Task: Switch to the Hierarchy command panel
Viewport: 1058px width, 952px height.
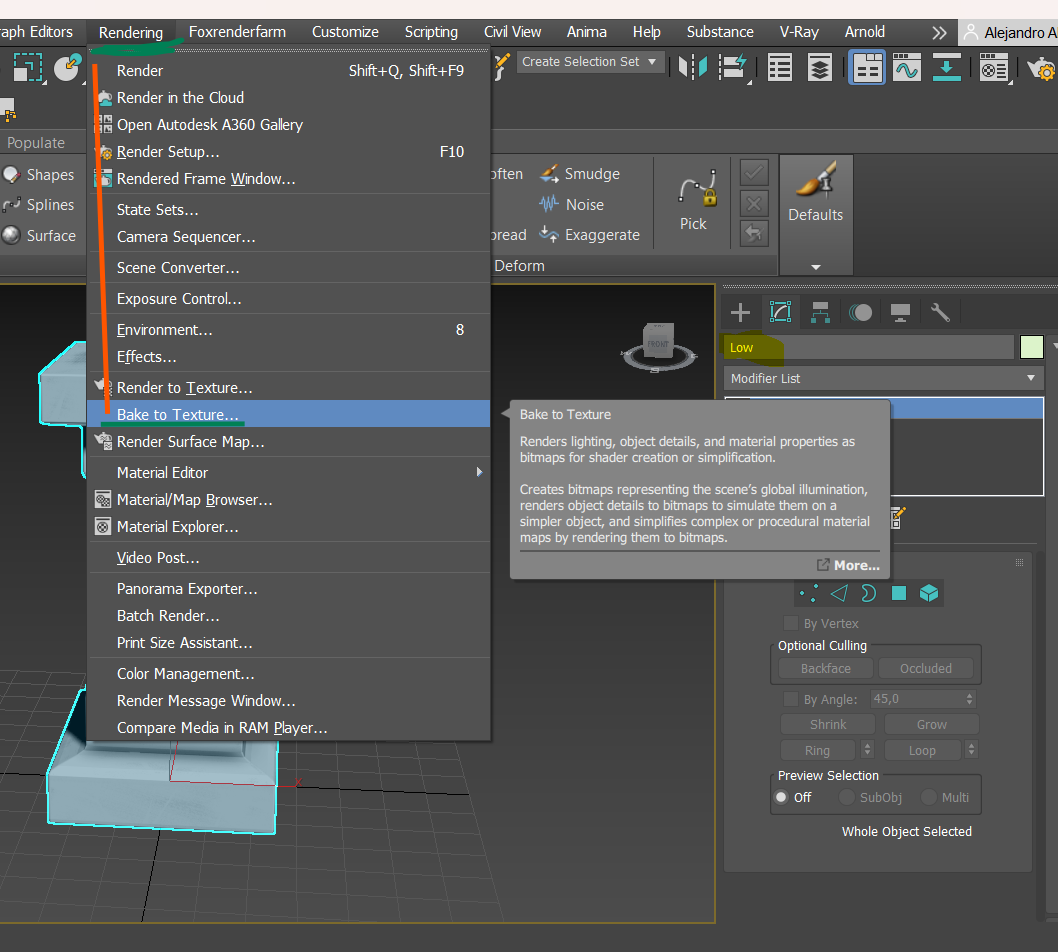Action: click(820, 313)
